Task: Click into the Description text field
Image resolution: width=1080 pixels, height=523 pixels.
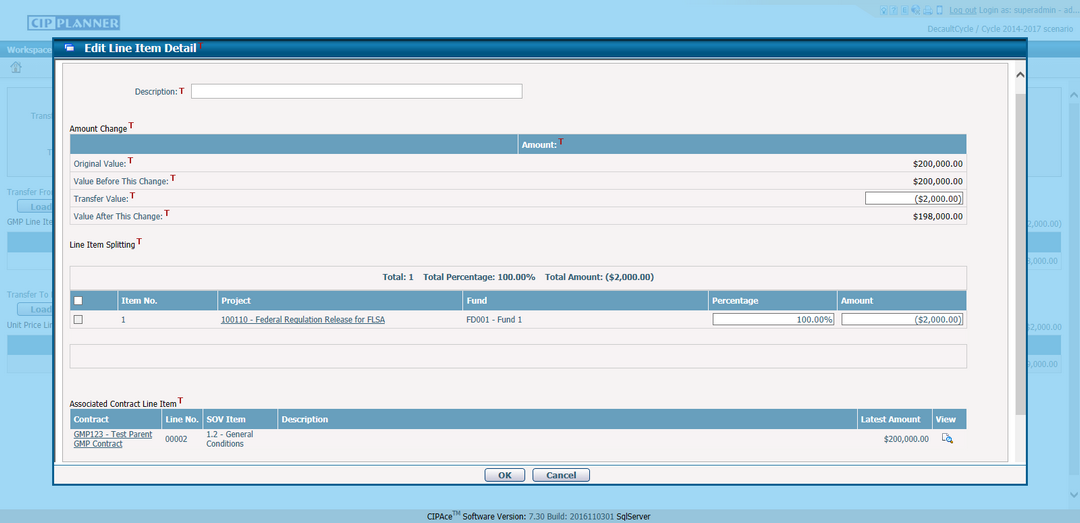Action: pos(356,92)
